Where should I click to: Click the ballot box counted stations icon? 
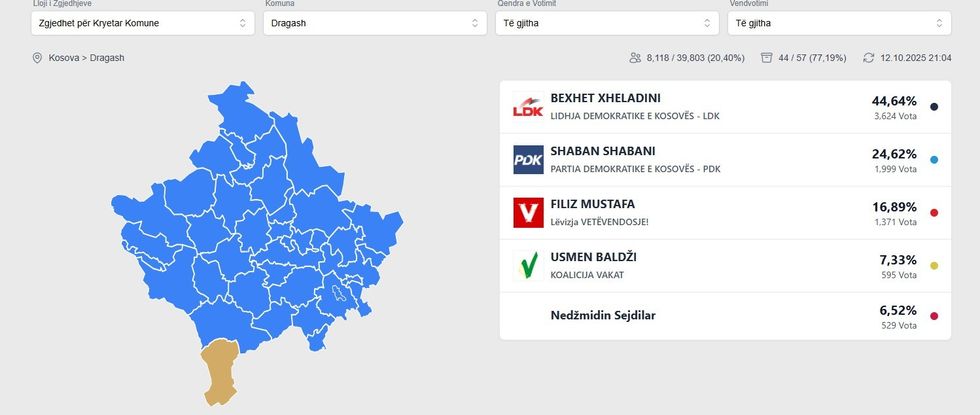[x=767, y=58]
